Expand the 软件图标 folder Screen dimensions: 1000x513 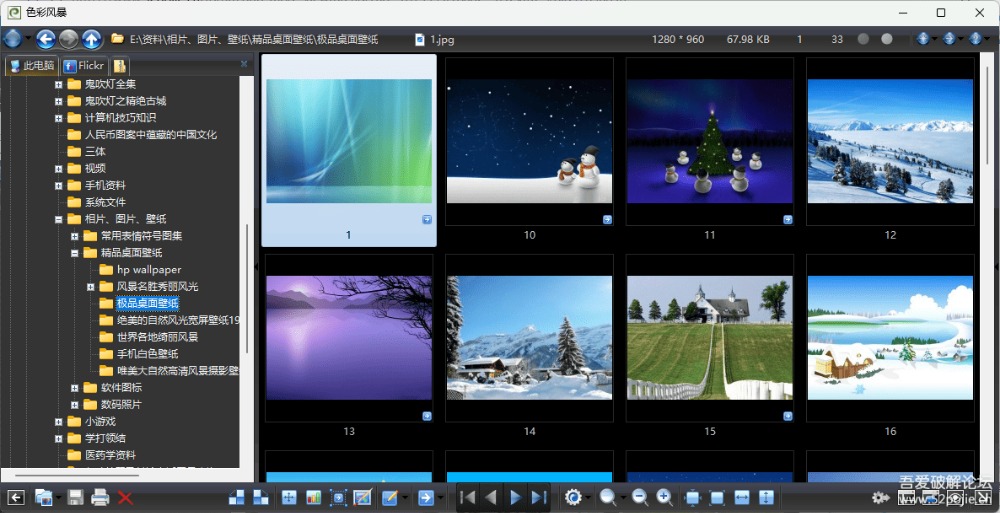[x=75, y=388]
